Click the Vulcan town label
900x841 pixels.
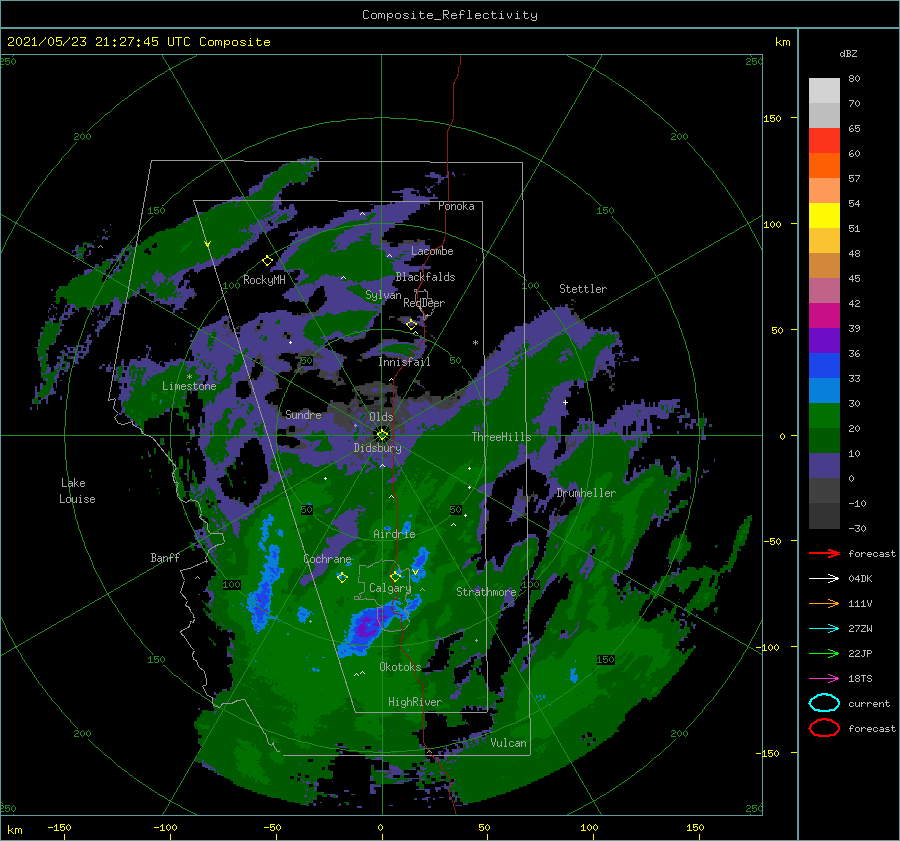508,742
